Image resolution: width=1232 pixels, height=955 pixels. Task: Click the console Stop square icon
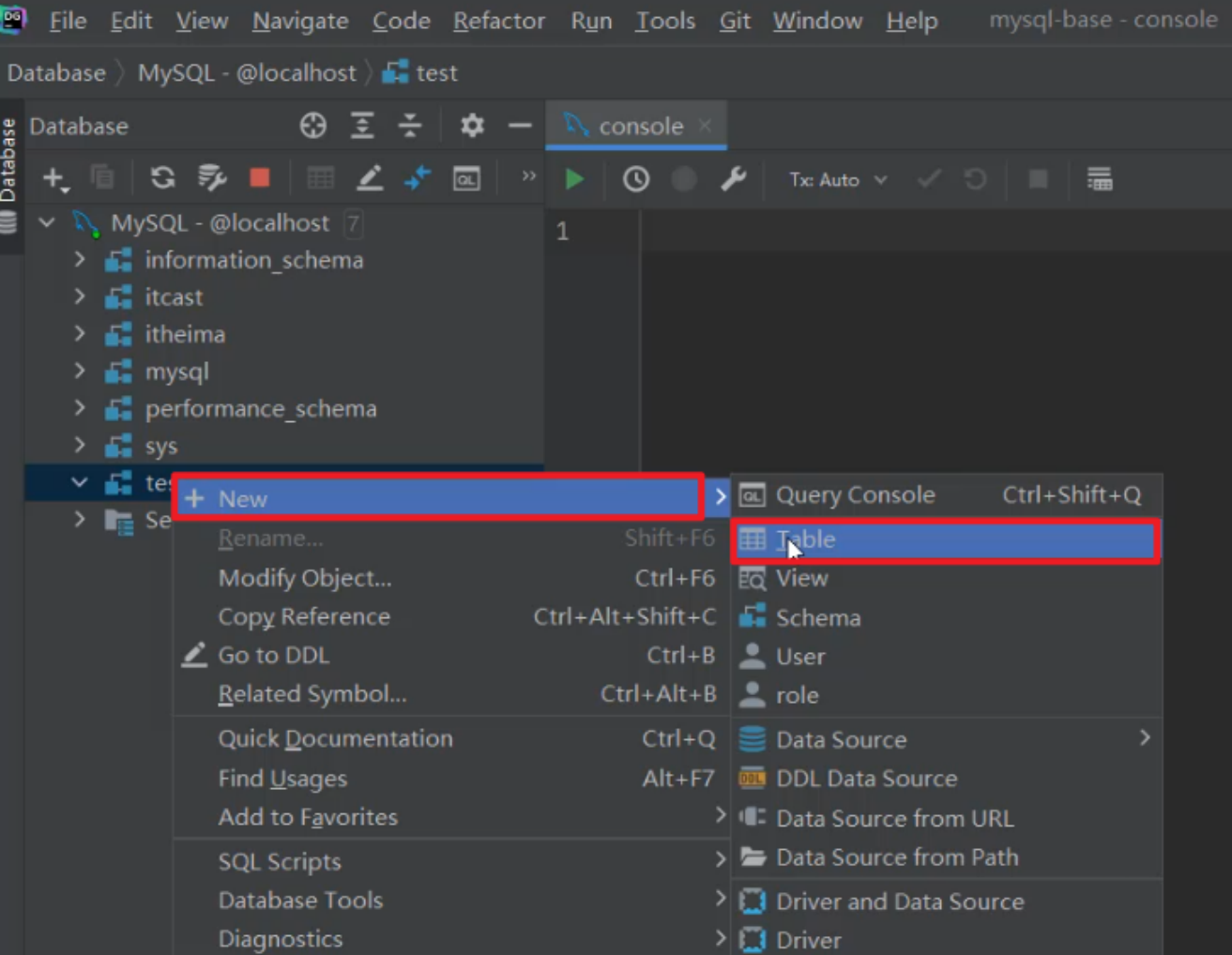(1038, 178)
